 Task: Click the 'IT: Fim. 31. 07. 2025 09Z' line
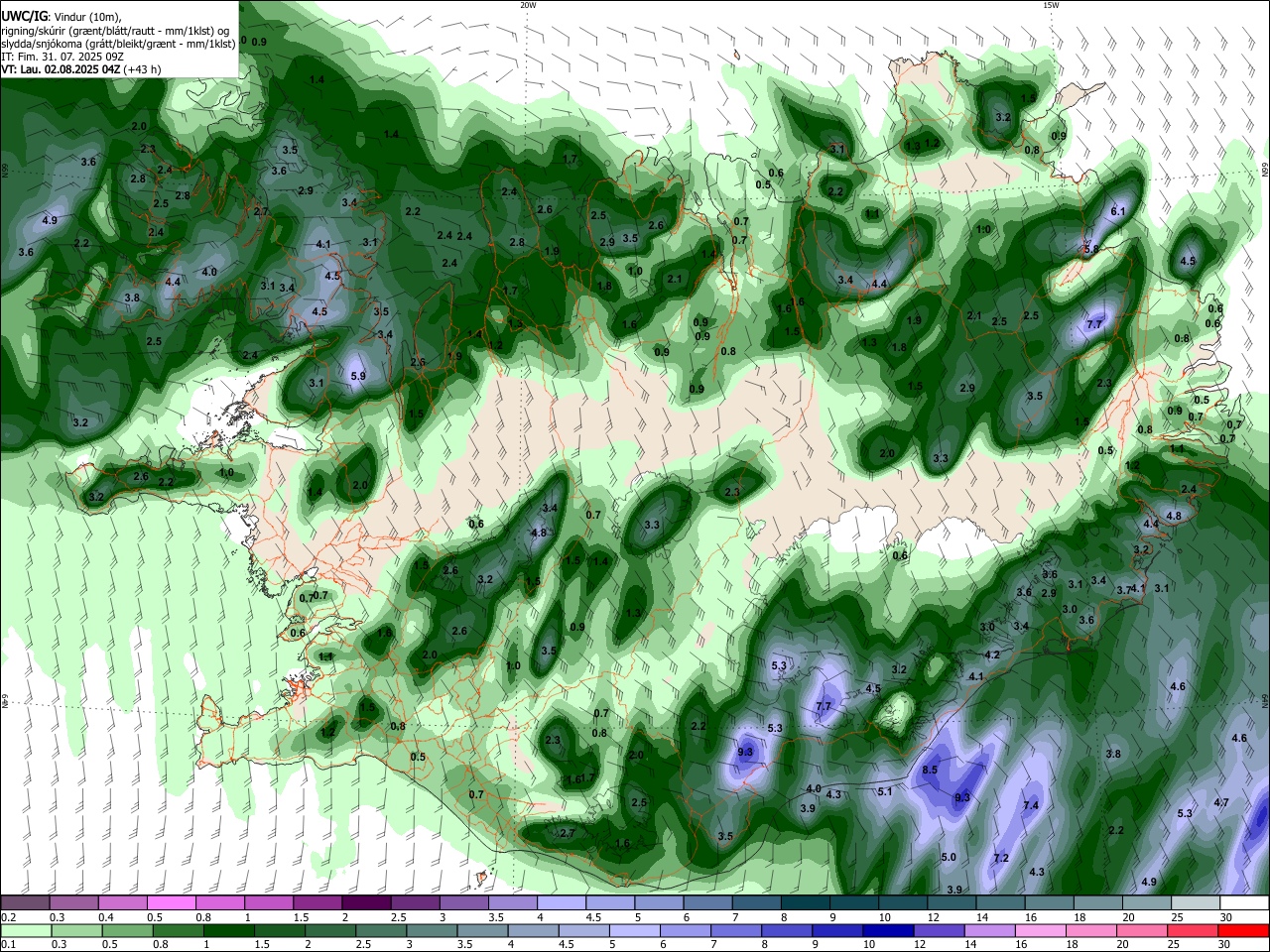pyautogui.click(x=62, y=57)
